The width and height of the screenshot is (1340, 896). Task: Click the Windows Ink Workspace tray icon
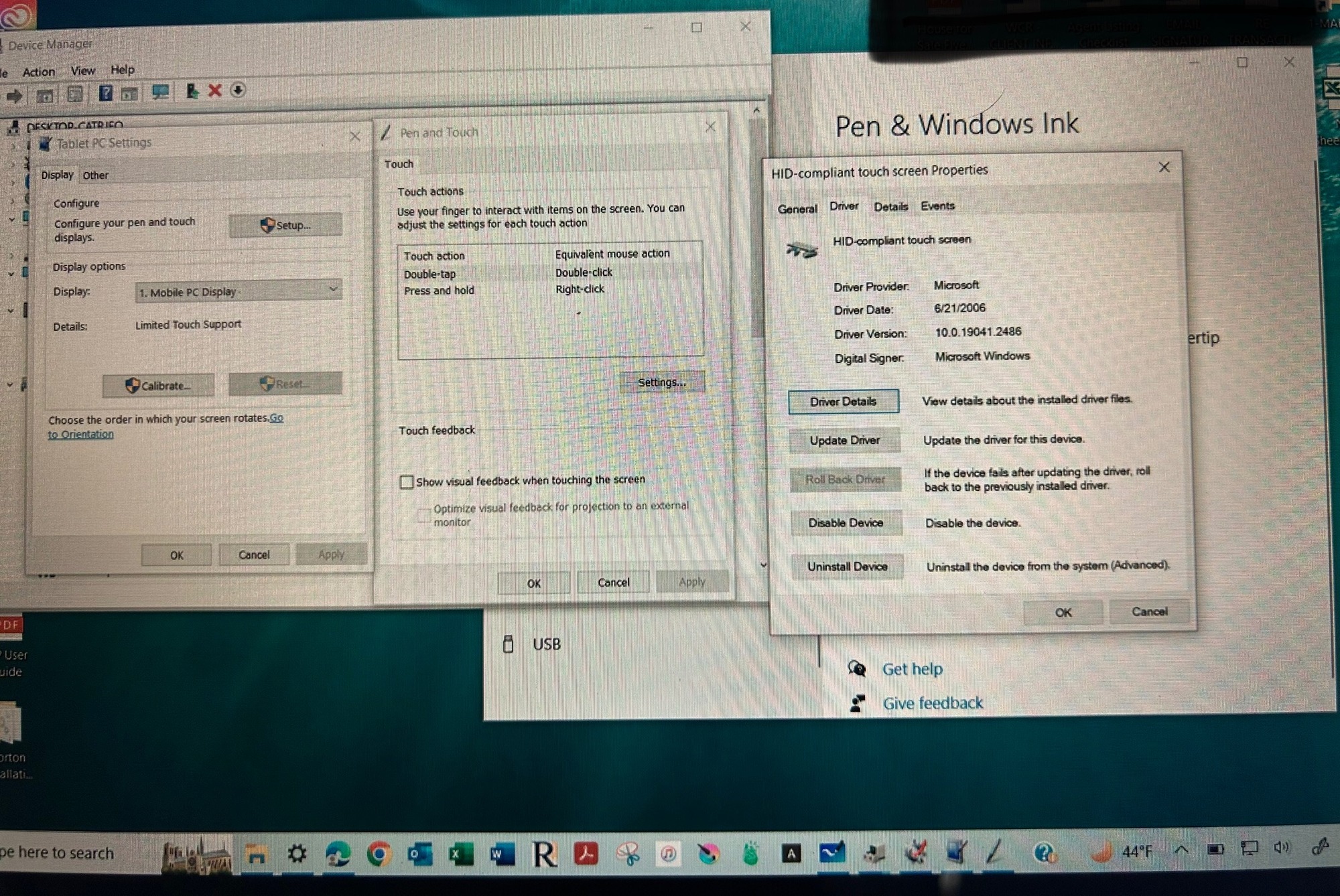point(1319,848)
